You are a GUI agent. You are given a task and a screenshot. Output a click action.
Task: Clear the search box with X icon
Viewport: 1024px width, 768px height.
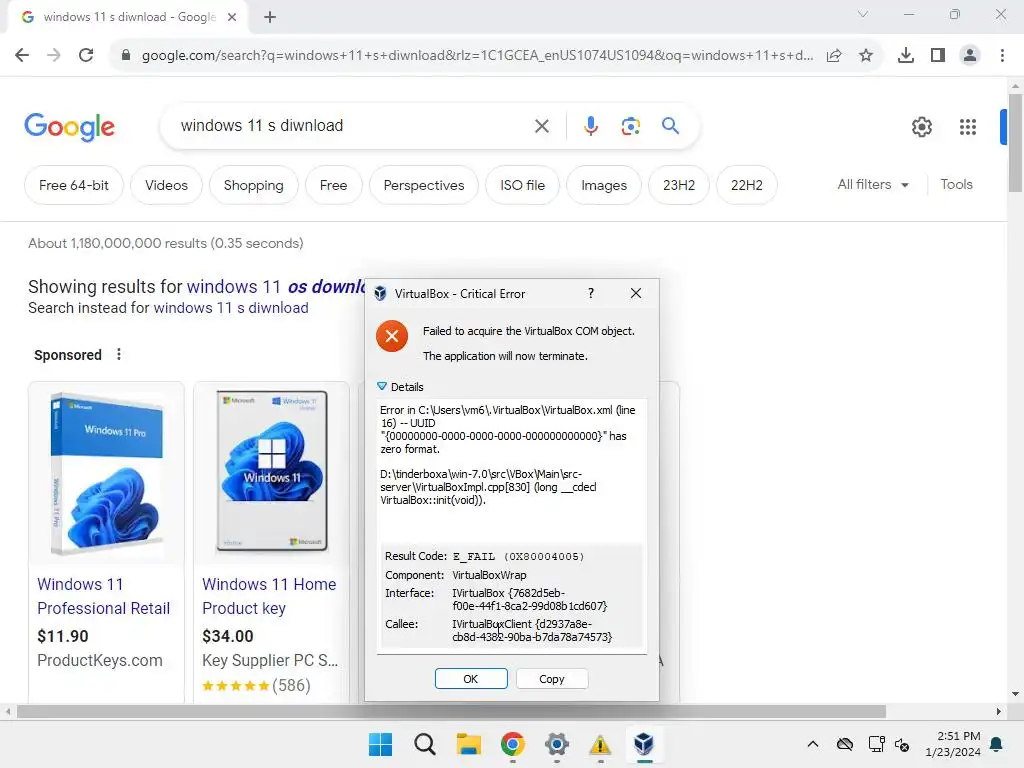click(542, 126)
